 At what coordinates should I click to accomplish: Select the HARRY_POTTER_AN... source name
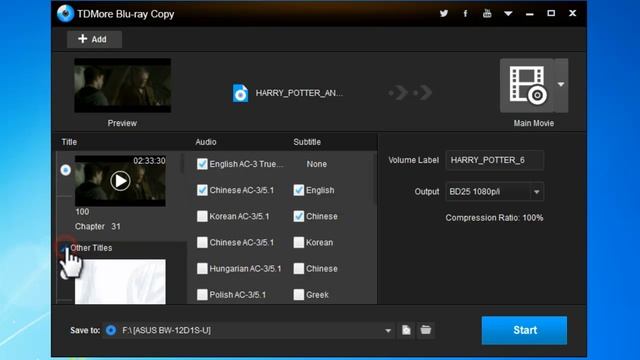pyautogui.click(x=299, y=93)
